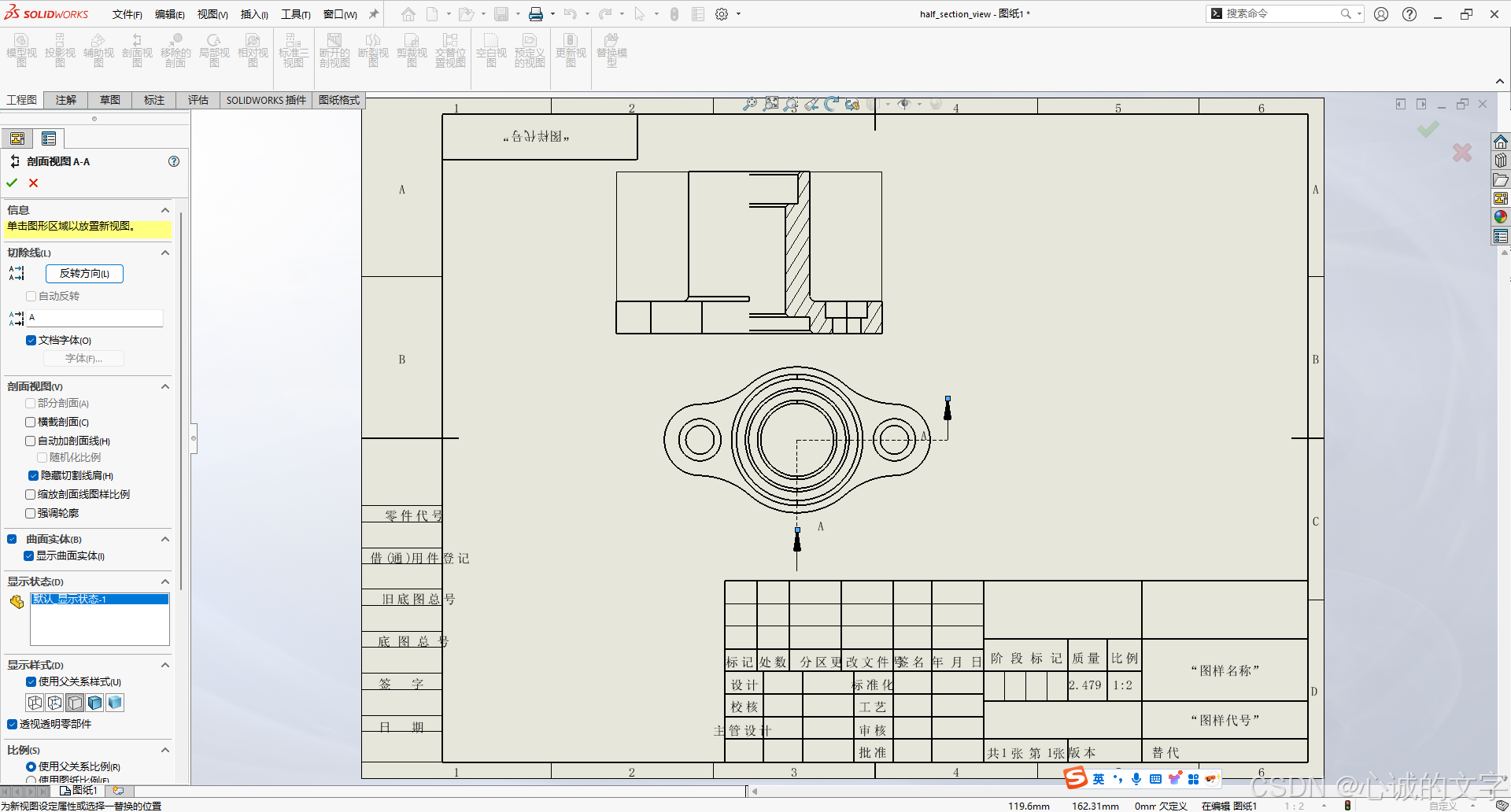Confirm section view with green checkmark in PropertyManager
Image resolution: width=1511 pixels, height=812 pixels.
12,183
